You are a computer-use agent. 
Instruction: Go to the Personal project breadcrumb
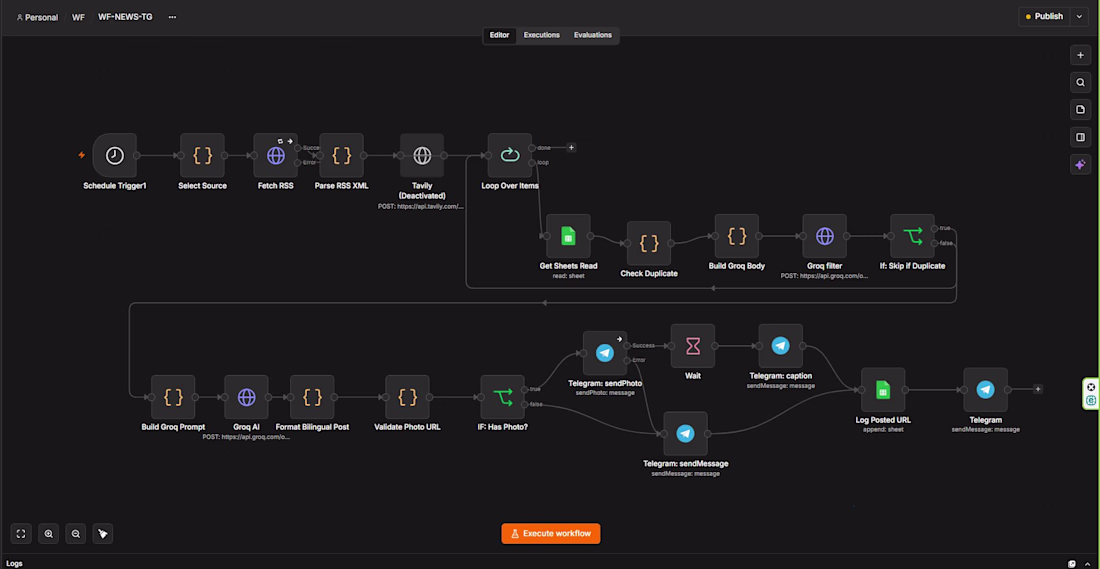pos(37,17)
